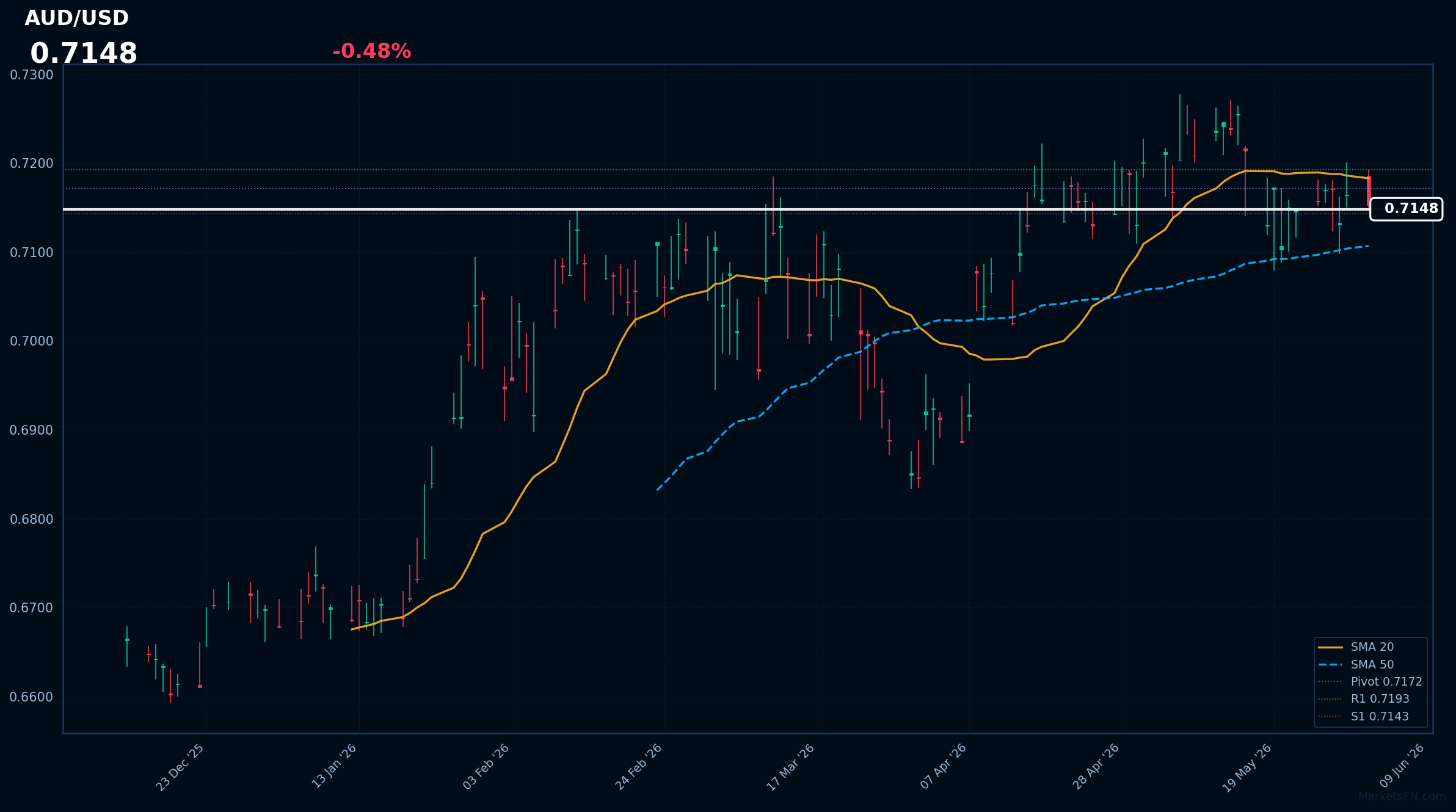This screenshot has height=812, width=1456.
Task: Click the large 0.7148 price heading
Action: tap(84, 54)
